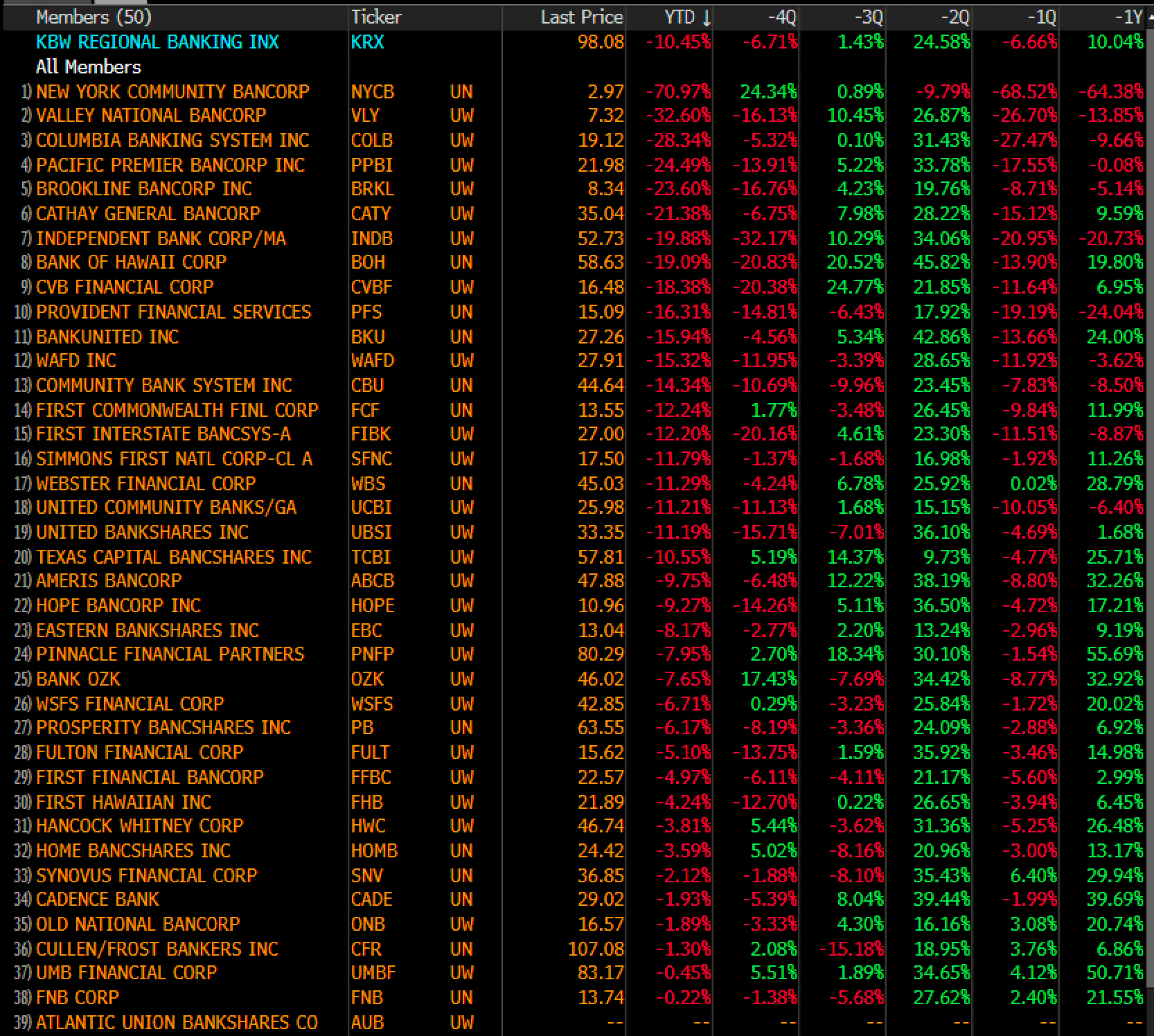Open PINNACLE FINANCIAL PARTNERS row

(575, 654)
